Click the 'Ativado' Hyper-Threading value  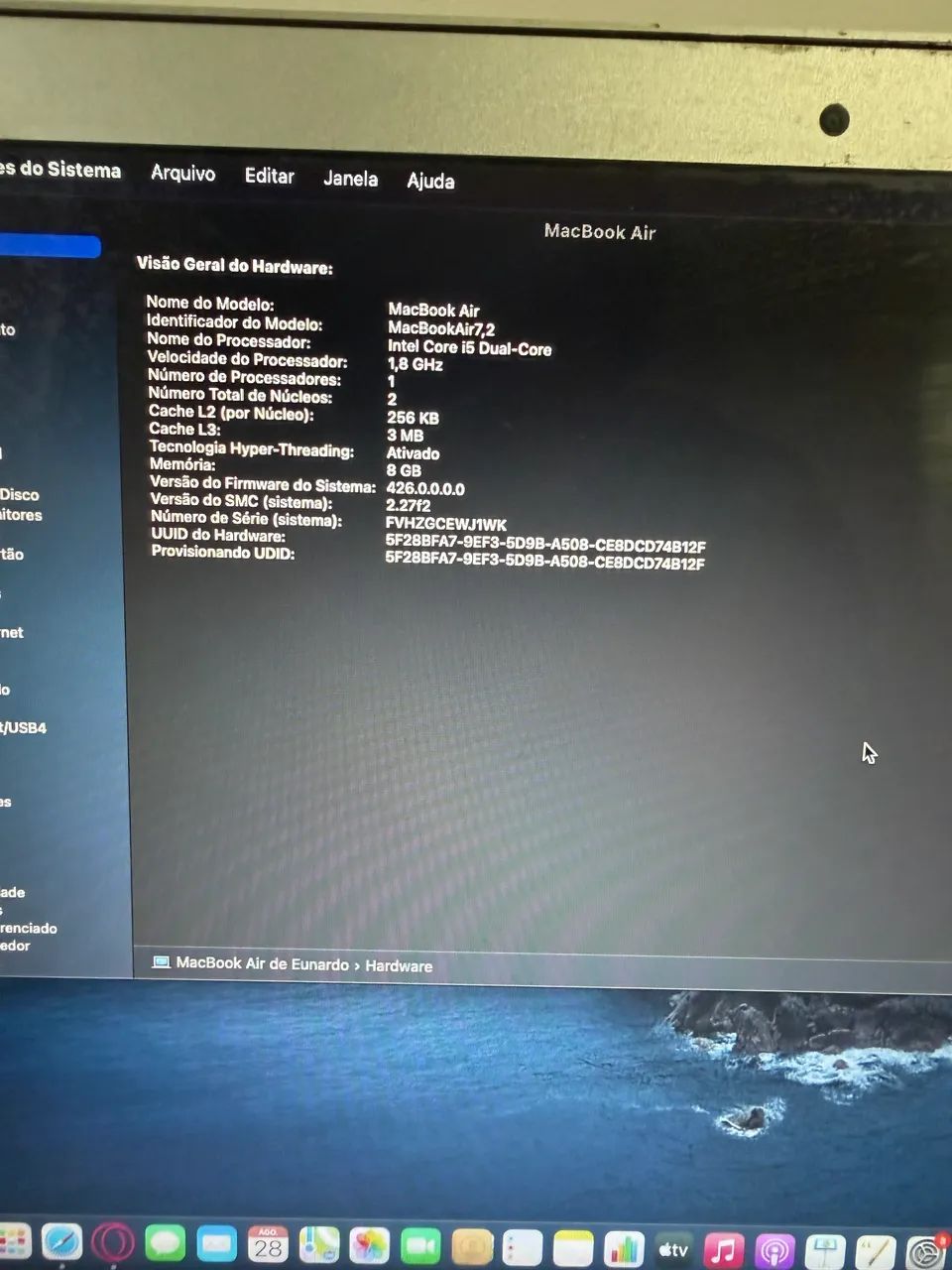pos(413,453)
